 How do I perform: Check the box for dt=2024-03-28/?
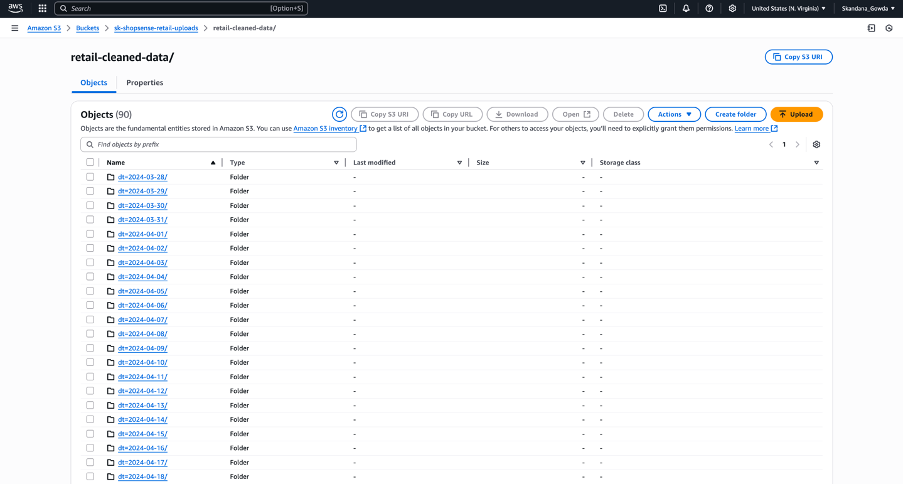(90, 177)
